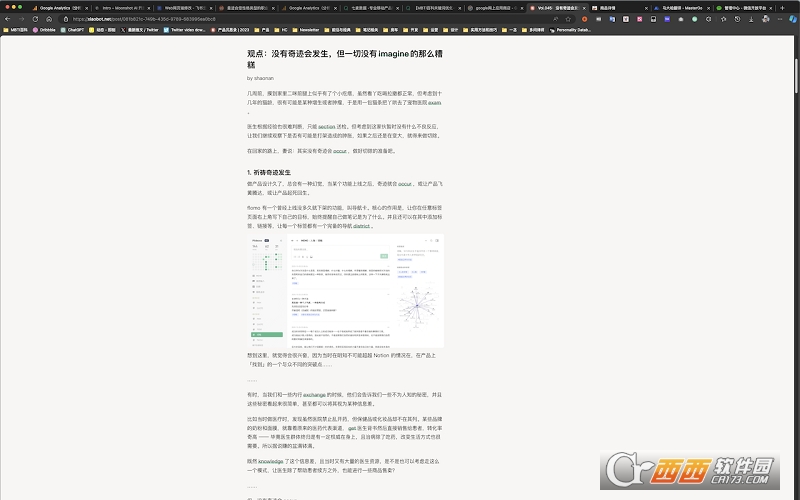800x500 pixels.
Task: Open the browser home page
Action: (x=49, y=19)
